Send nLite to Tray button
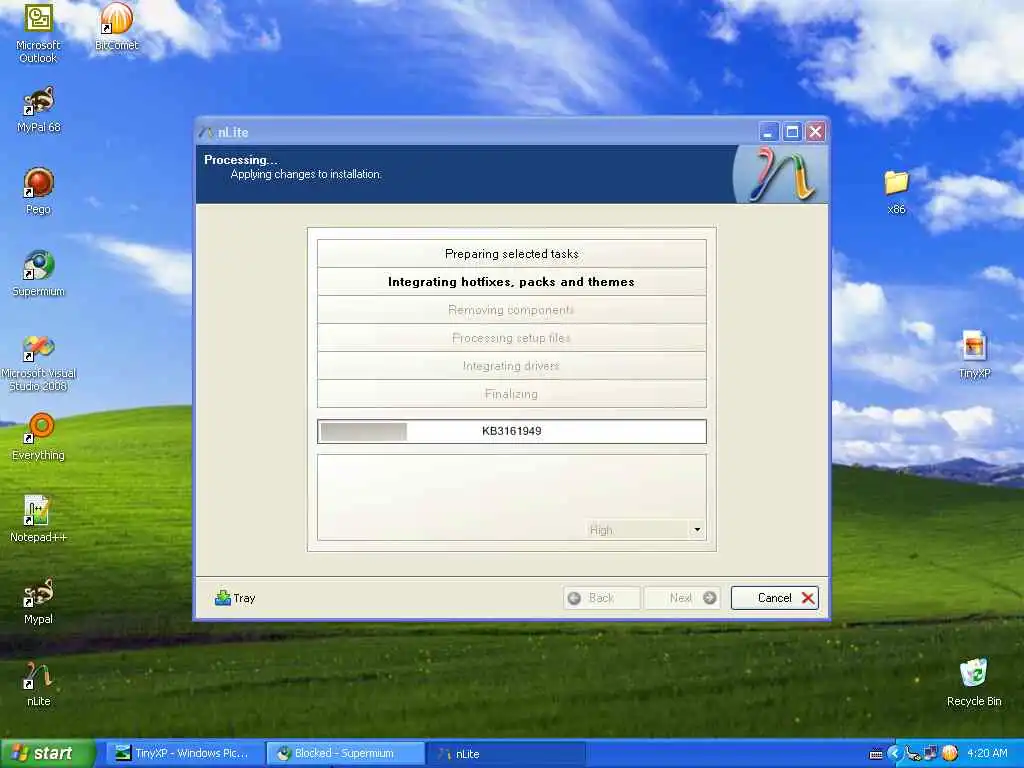Screen dimensions: 1024x768 tap(235, 598)
